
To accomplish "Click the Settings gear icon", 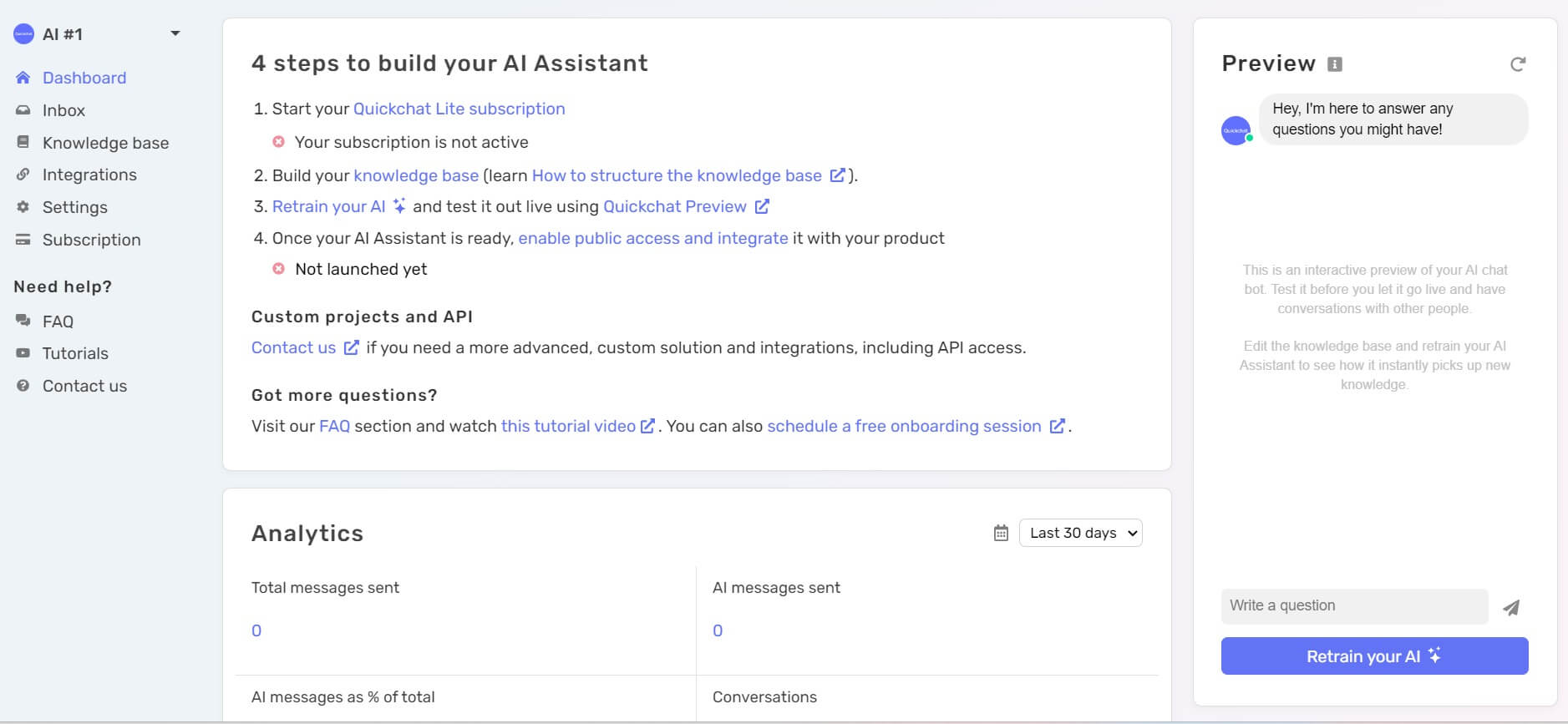I will (x=23, y=206).
